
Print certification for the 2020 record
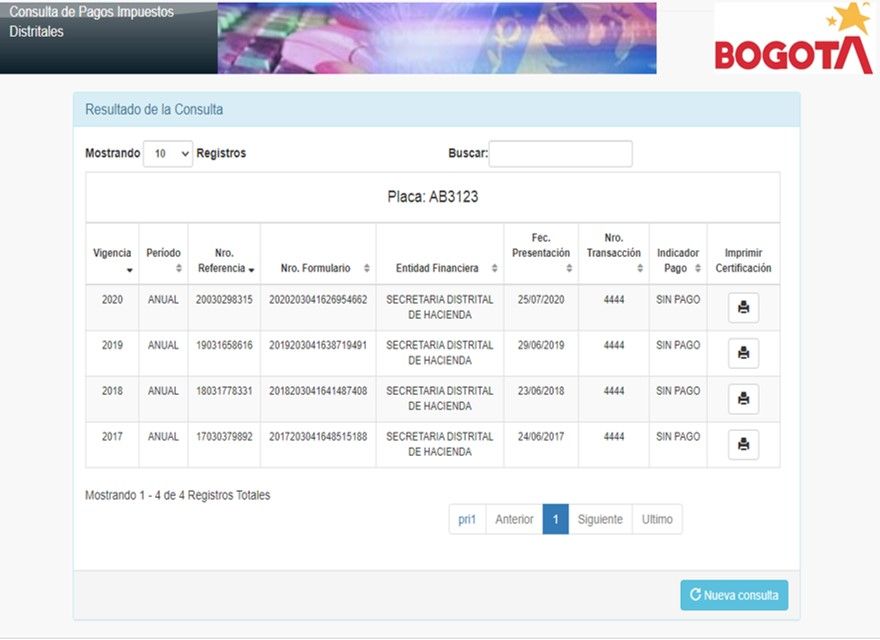click(x=743, y=308)
